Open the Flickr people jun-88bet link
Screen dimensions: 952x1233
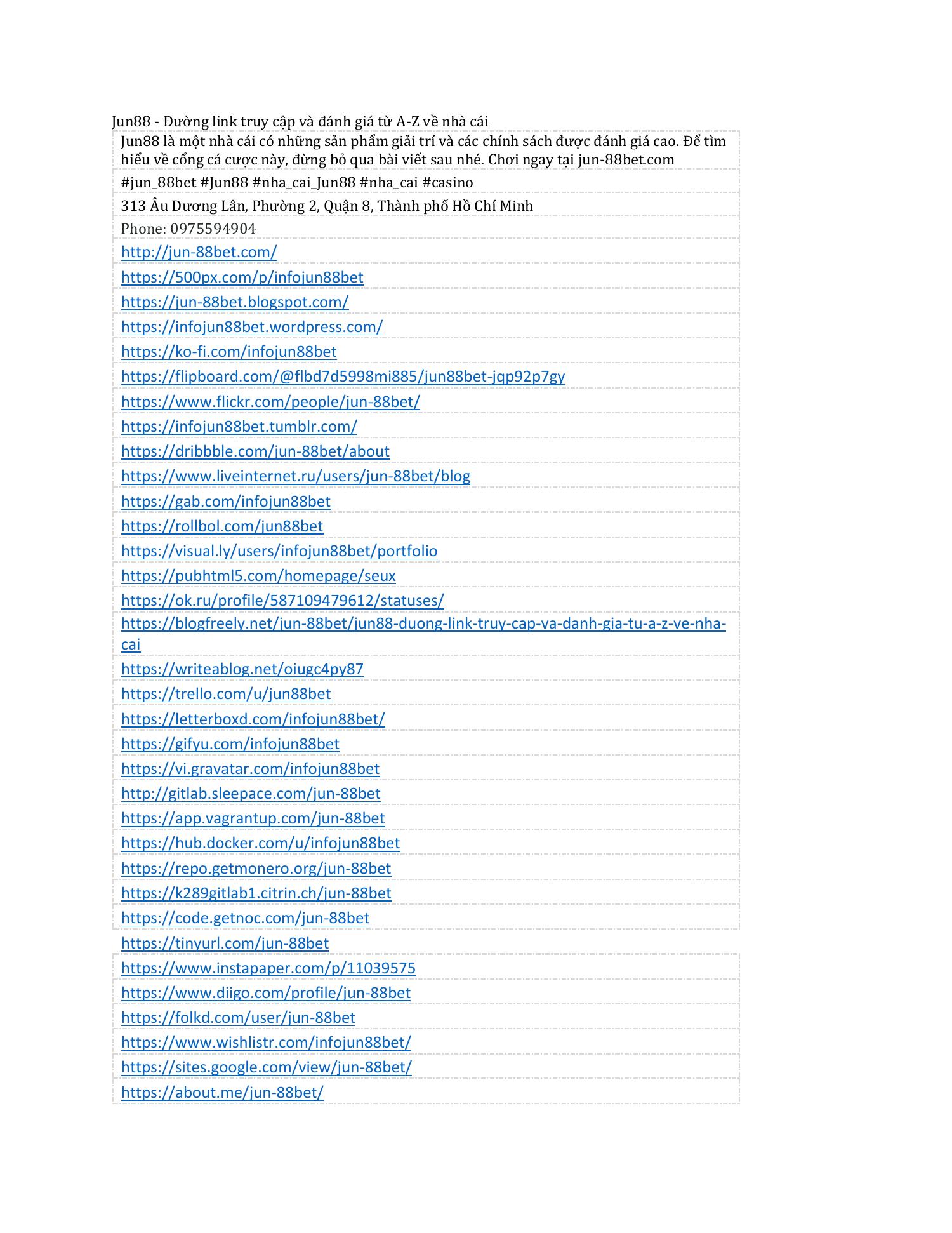[270, 402]
